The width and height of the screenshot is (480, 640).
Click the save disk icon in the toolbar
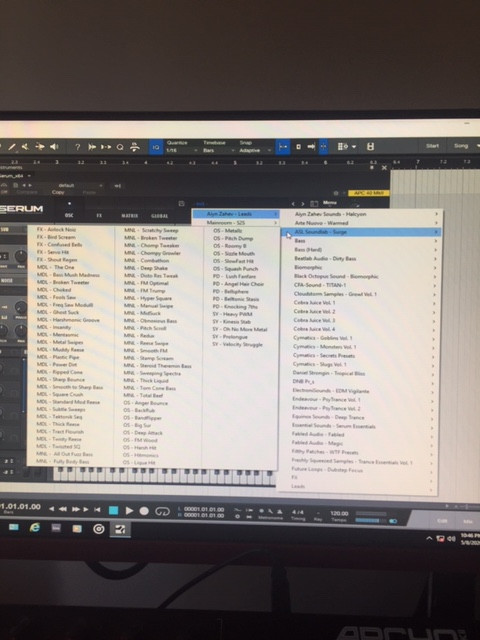pos(370,146)
